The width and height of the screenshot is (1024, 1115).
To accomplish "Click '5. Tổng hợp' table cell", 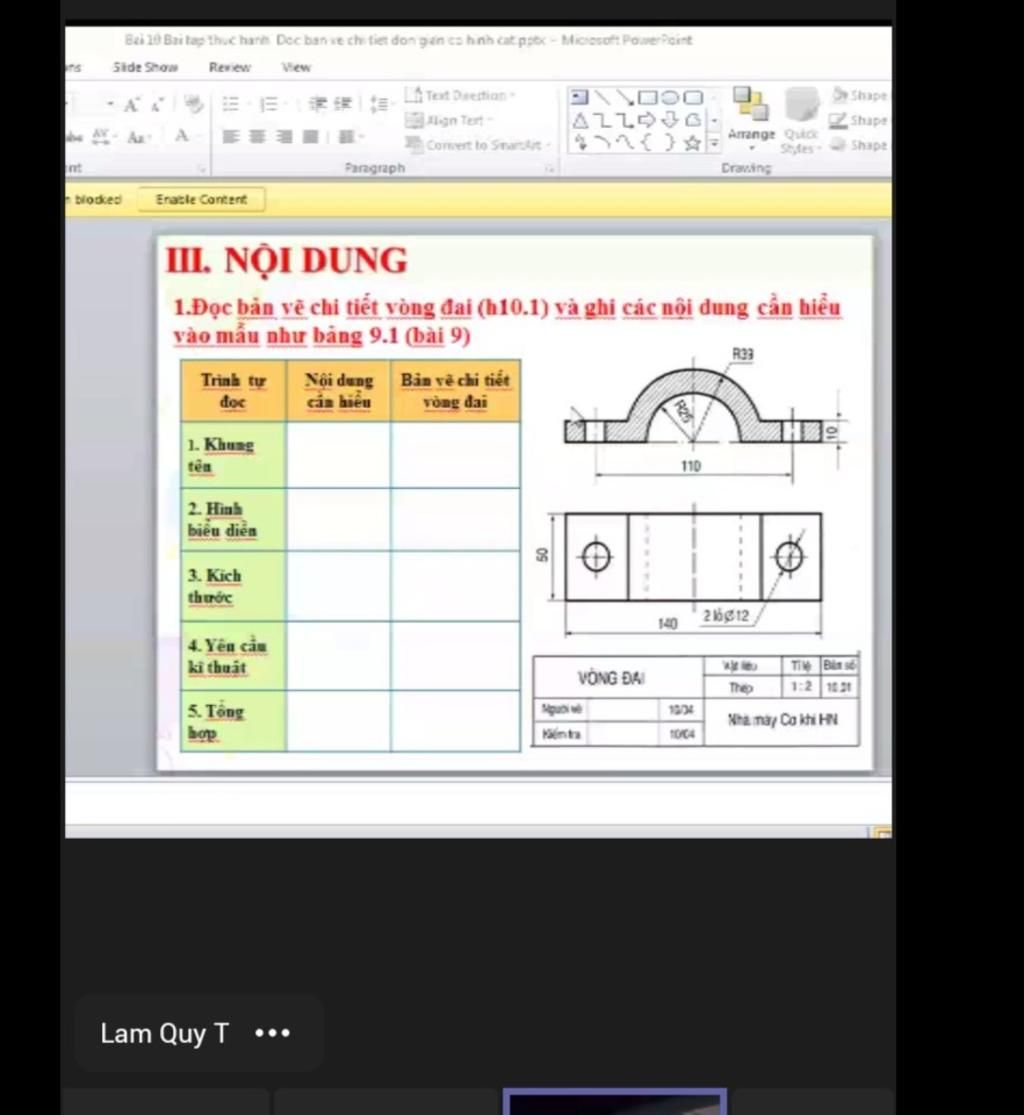I will tap(233, 721).
